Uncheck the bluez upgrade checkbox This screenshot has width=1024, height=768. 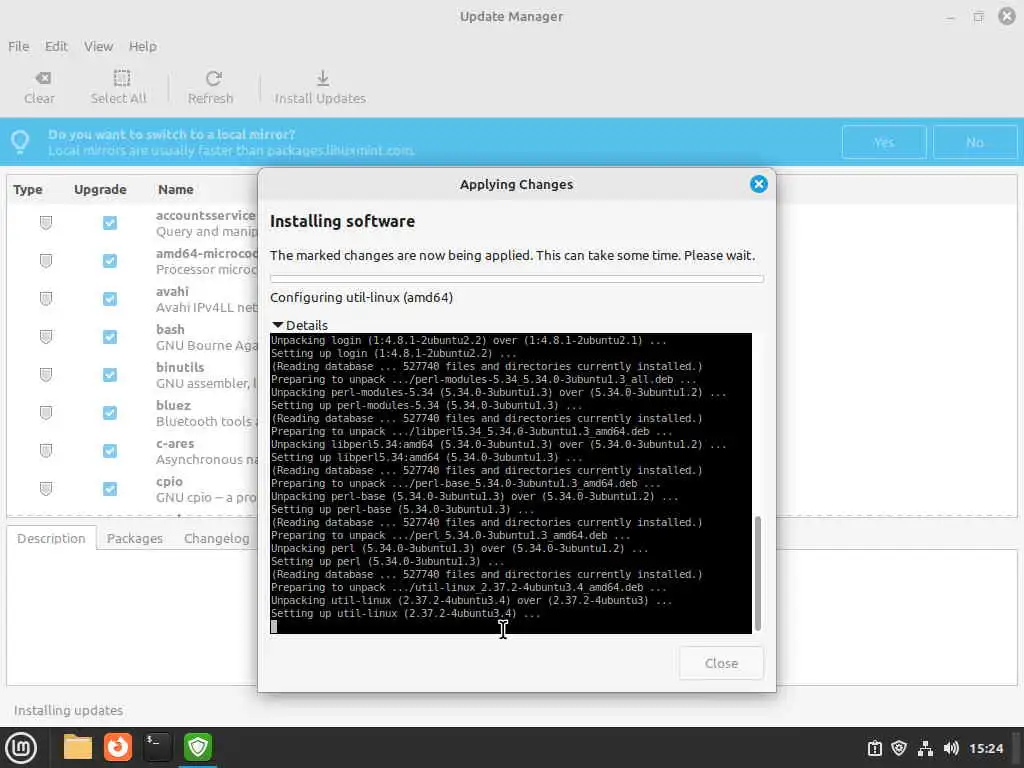110,413
